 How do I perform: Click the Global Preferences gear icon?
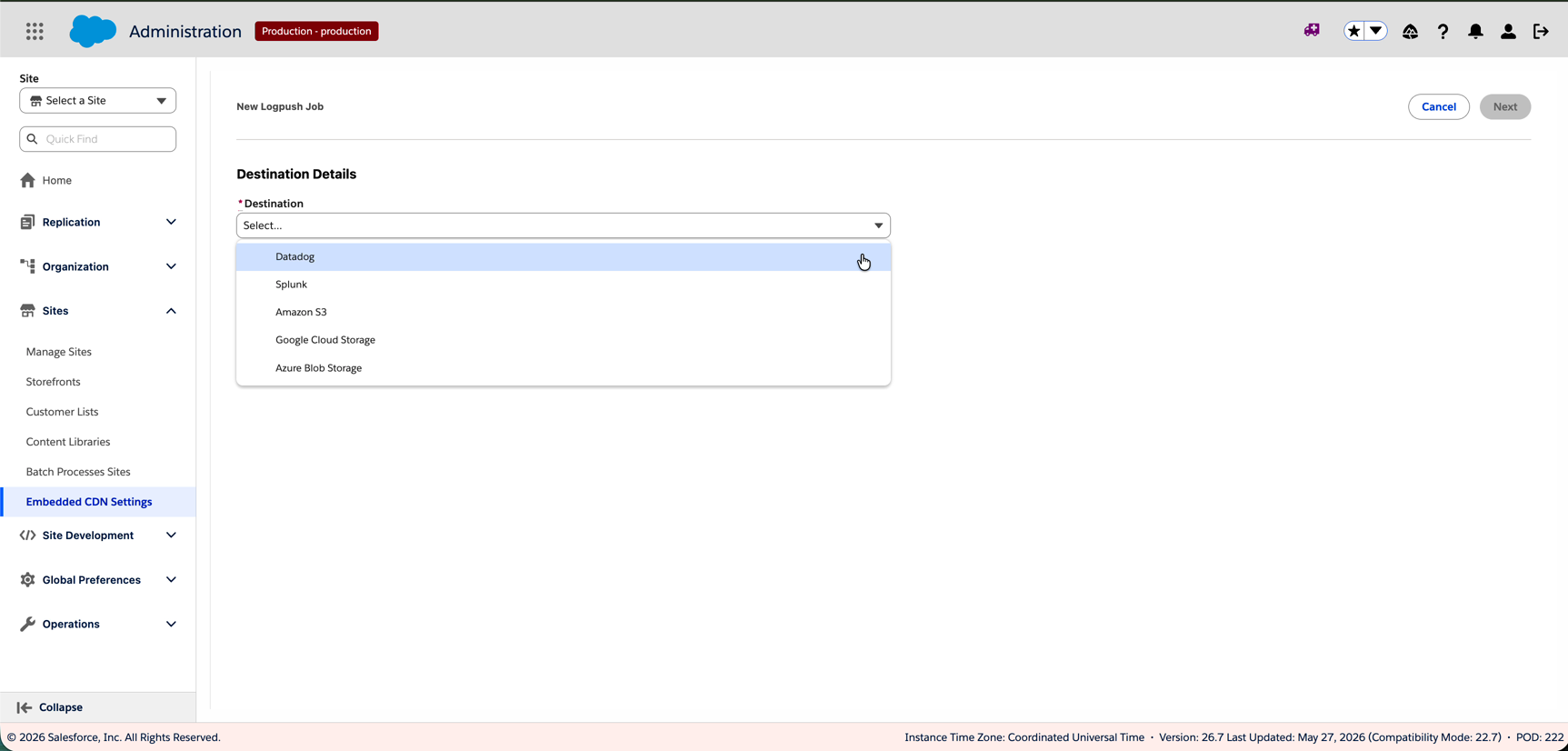click(x=28, y=580)
